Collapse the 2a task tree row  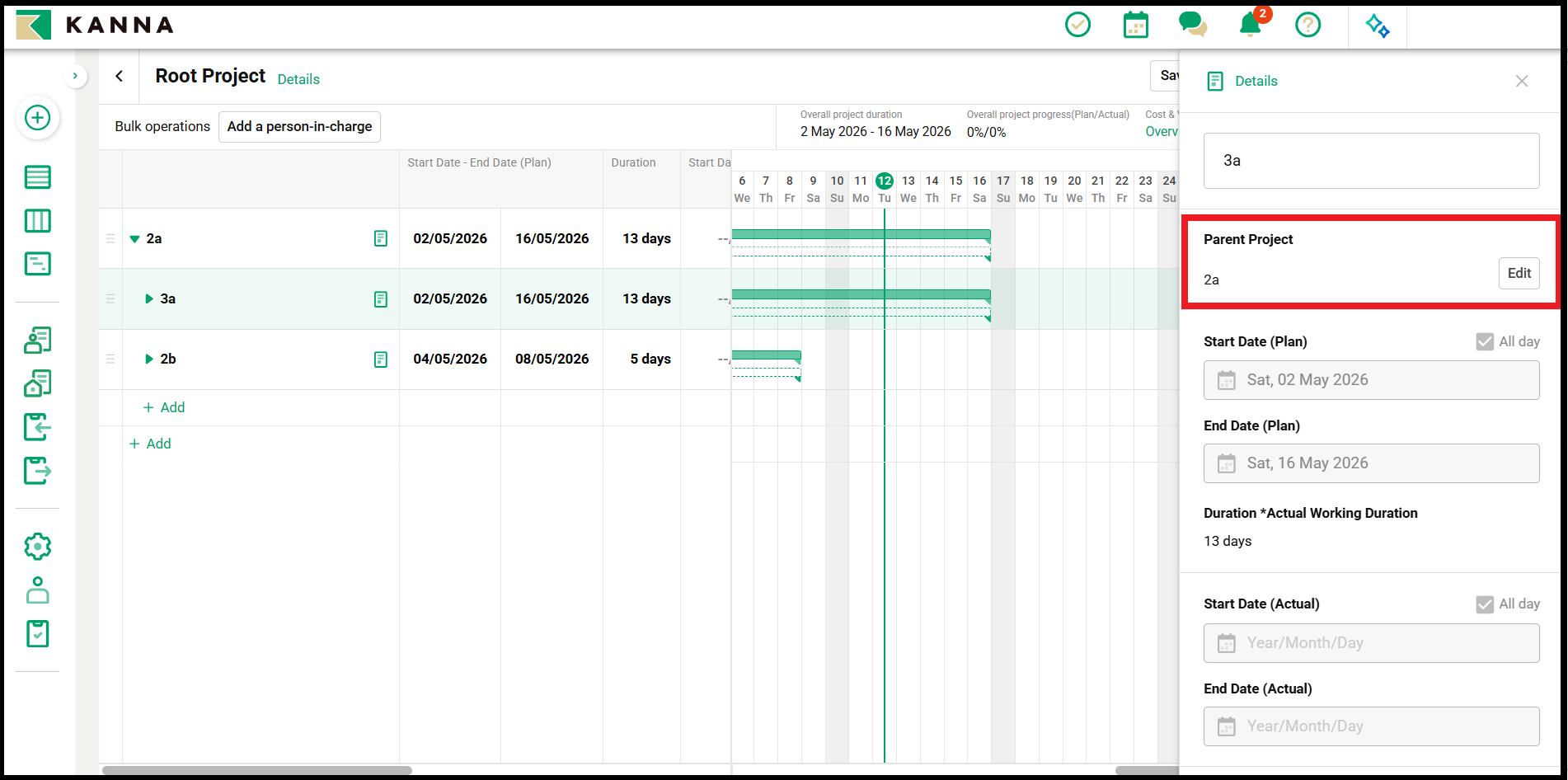(134, 239)
